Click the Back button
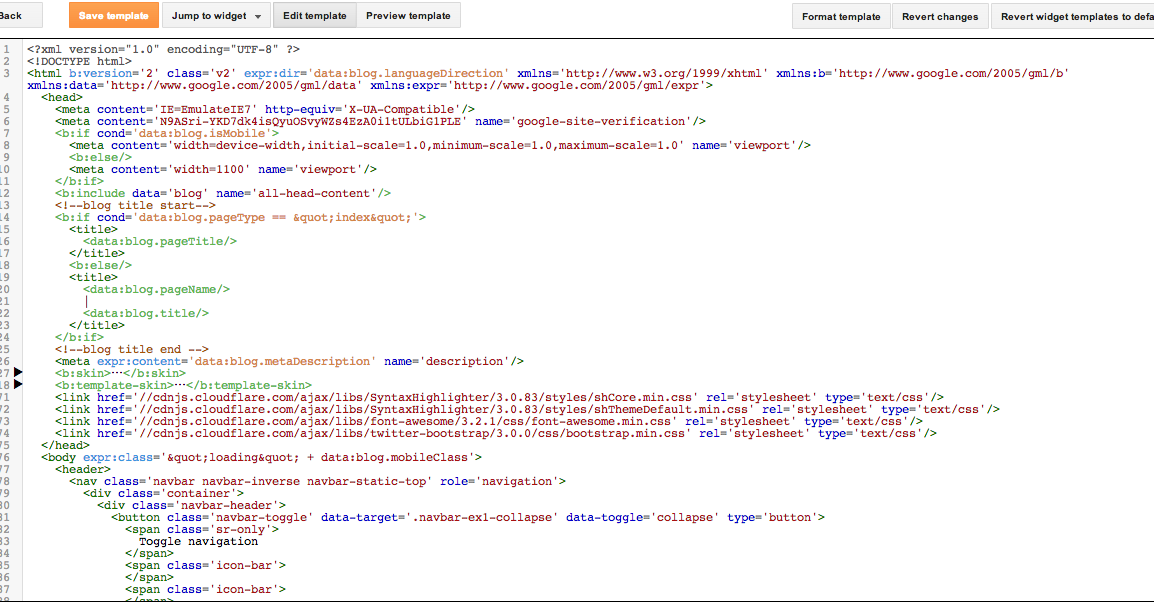The width and height of the screenshot is (1154, 606). tap(17, 15)
